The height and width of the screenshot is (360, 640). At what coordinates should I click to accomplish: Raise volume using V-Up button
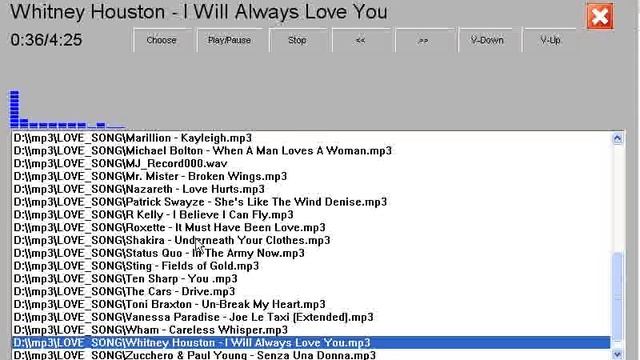[550, 40]
